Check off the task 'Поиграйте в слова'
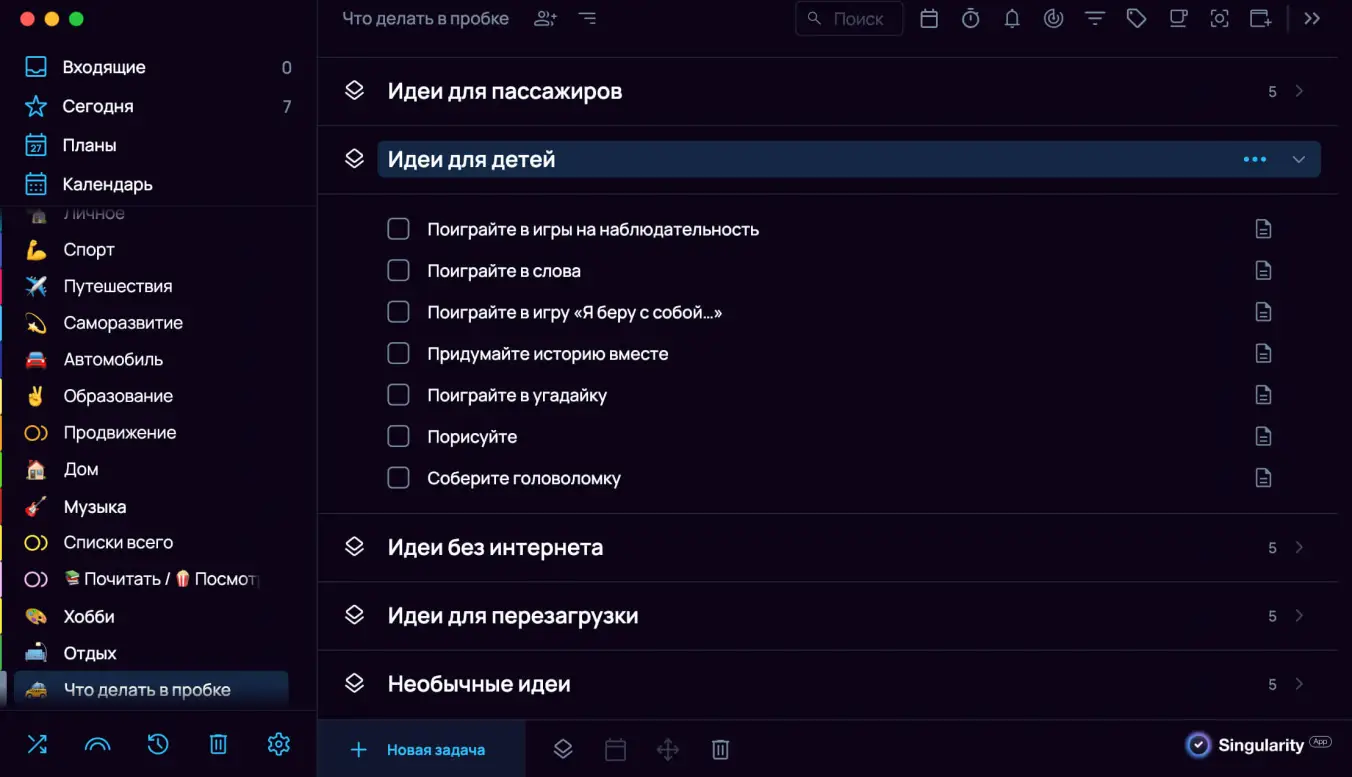 [398, 270]
